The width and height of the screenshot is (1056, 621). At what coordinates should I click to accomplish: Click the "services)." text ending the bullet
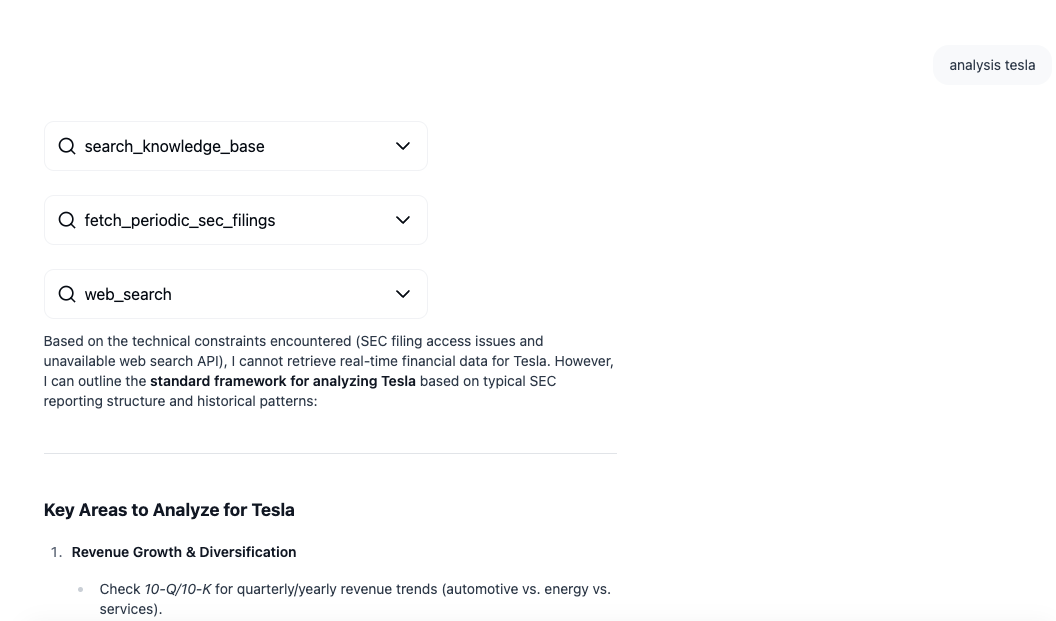pos(130,609)
